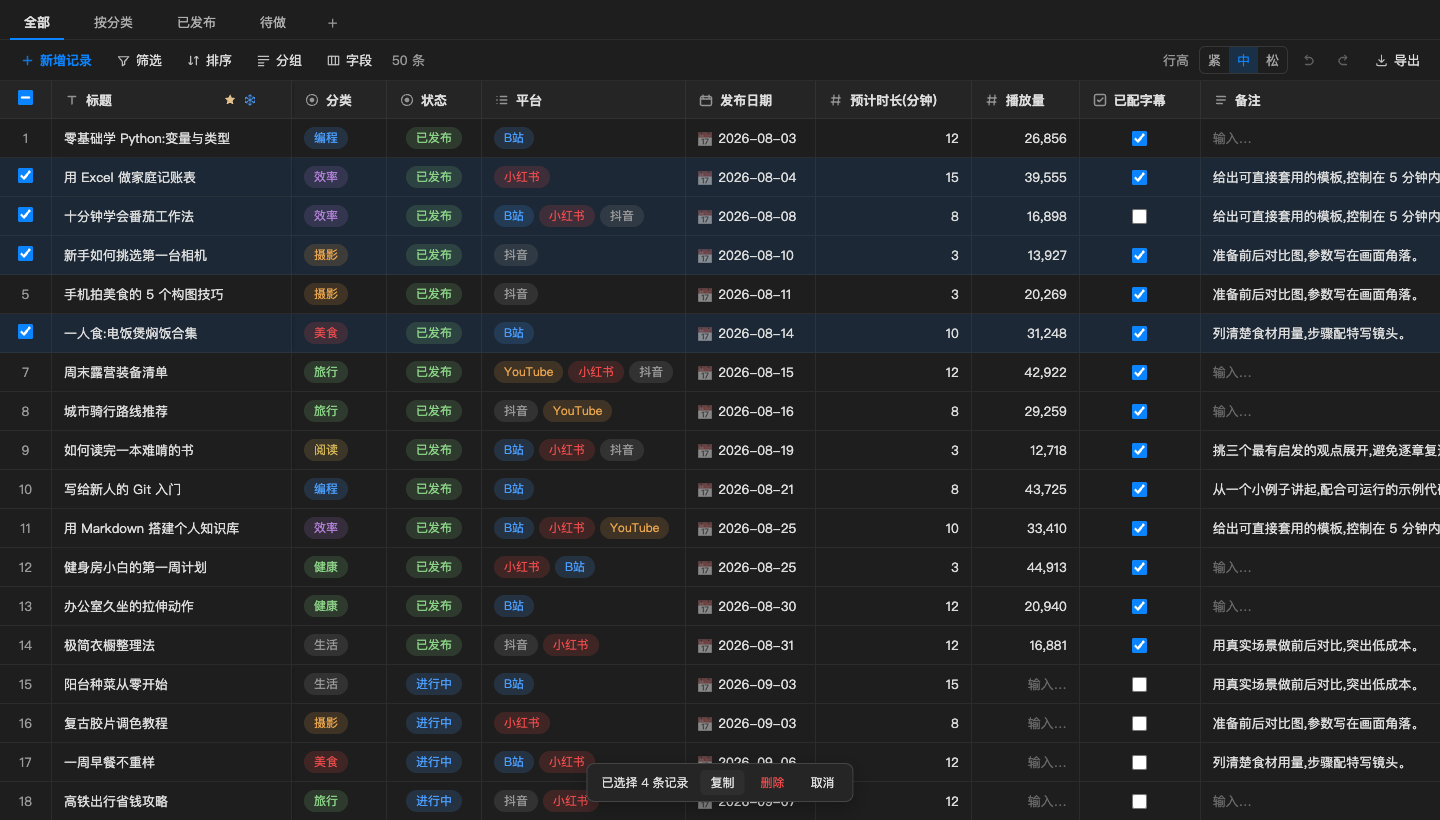Open 备注 column header menu

(1320, 100)
